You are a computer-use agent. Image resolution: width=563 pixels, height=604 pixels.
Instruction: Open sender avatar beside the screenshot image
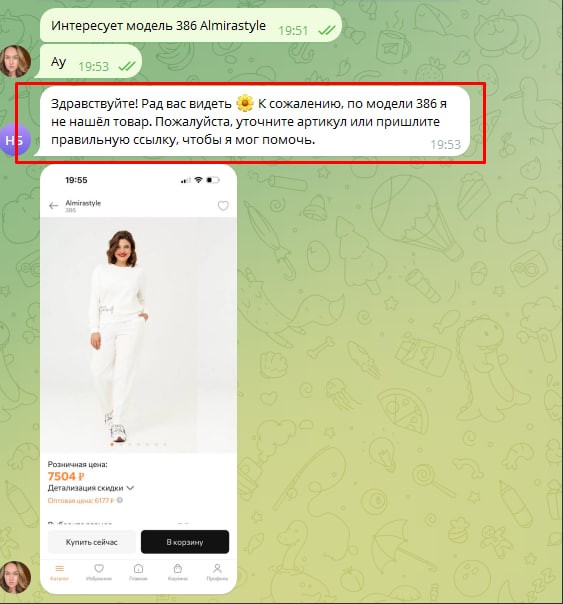[x=15, y=577]
